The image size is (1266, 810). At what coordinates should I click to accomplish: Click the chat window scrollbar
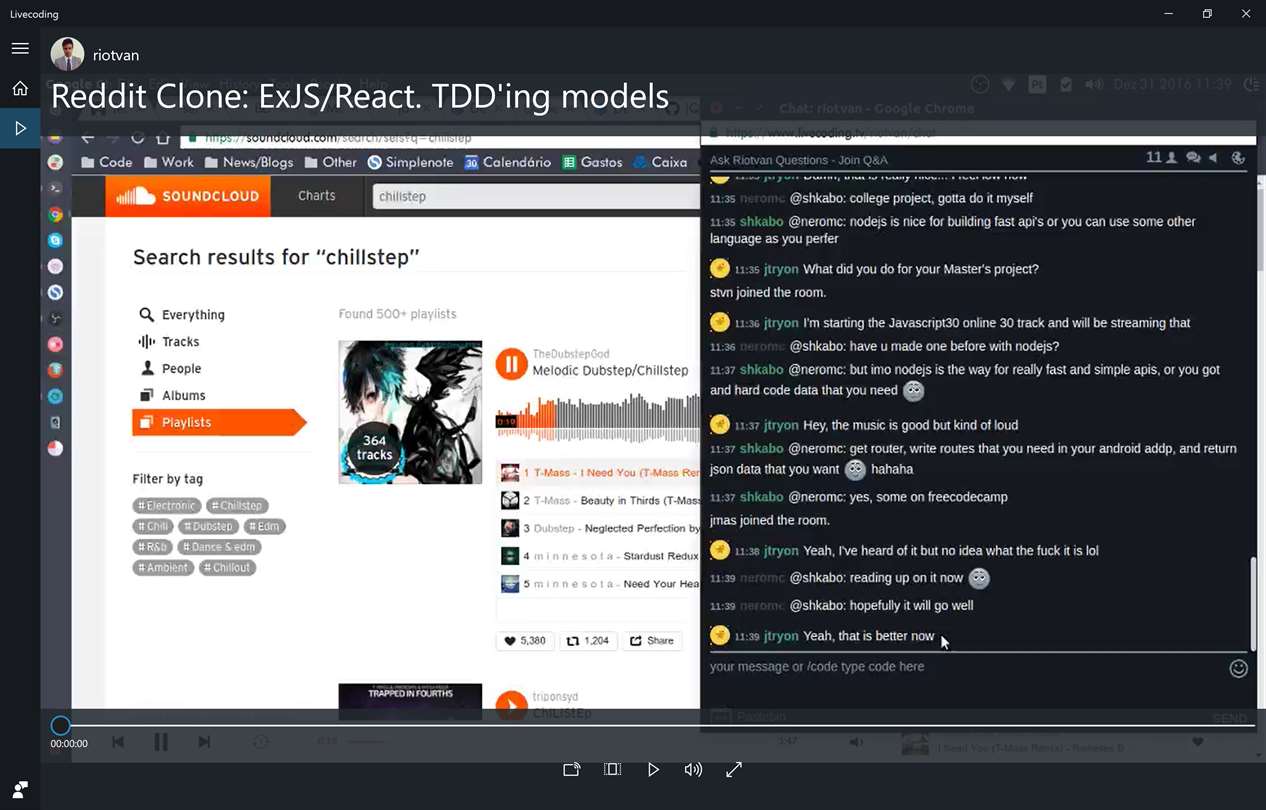click(1252, 603)
